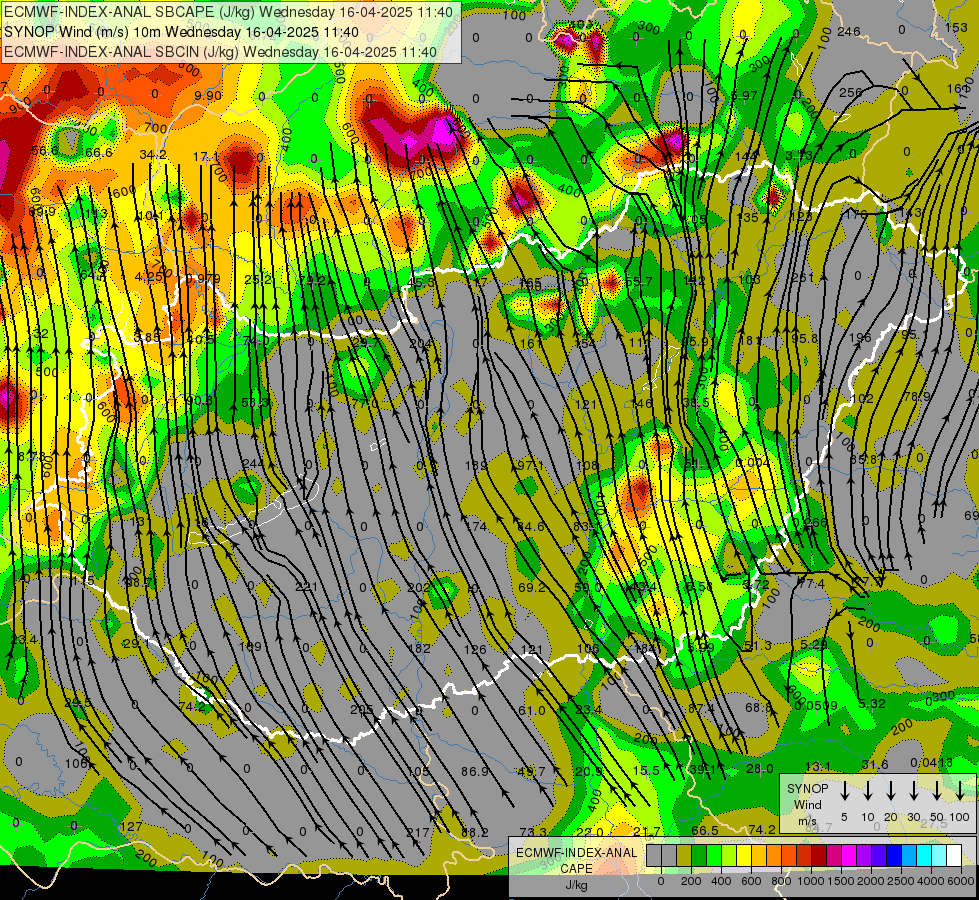Click the wind arrow above the 20 m/s label

[891, 791]
